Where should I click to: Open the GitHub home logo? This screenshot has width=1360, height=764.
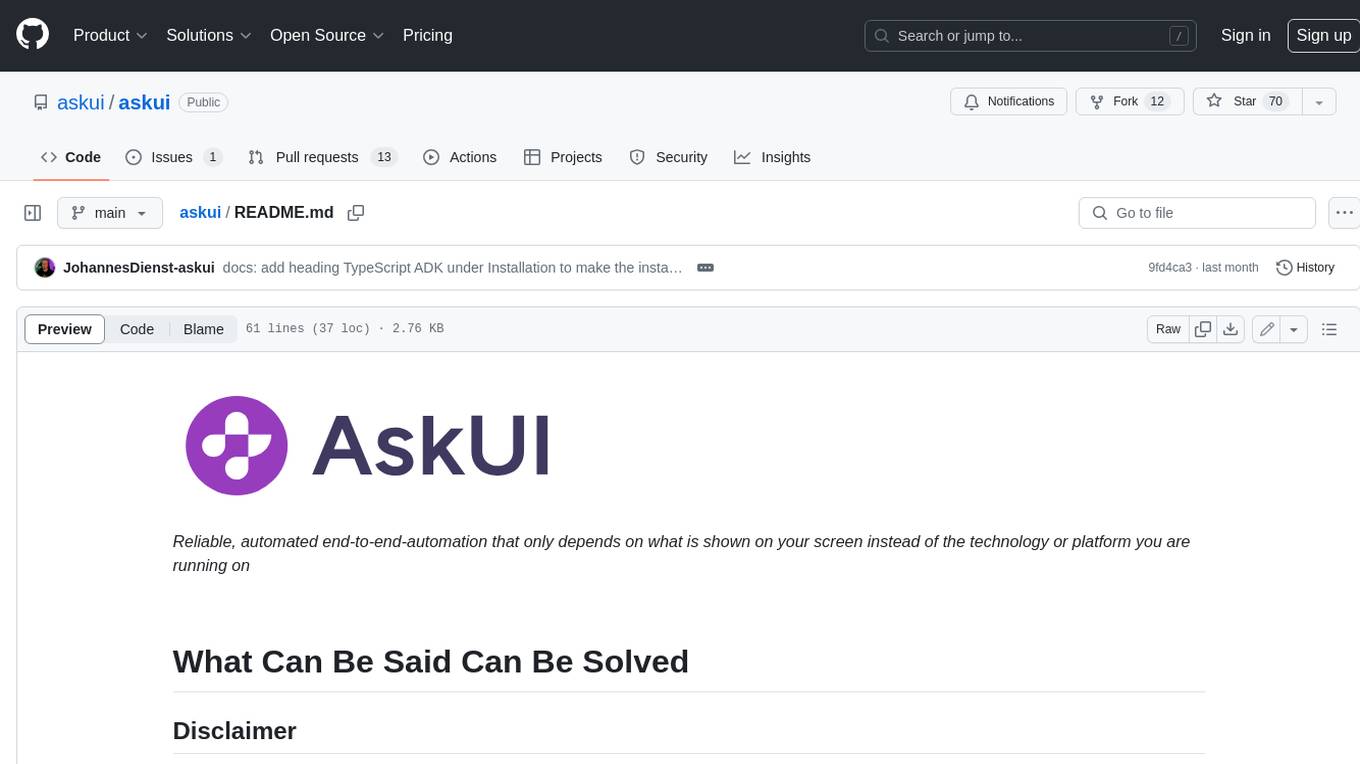tap(32, 35)
